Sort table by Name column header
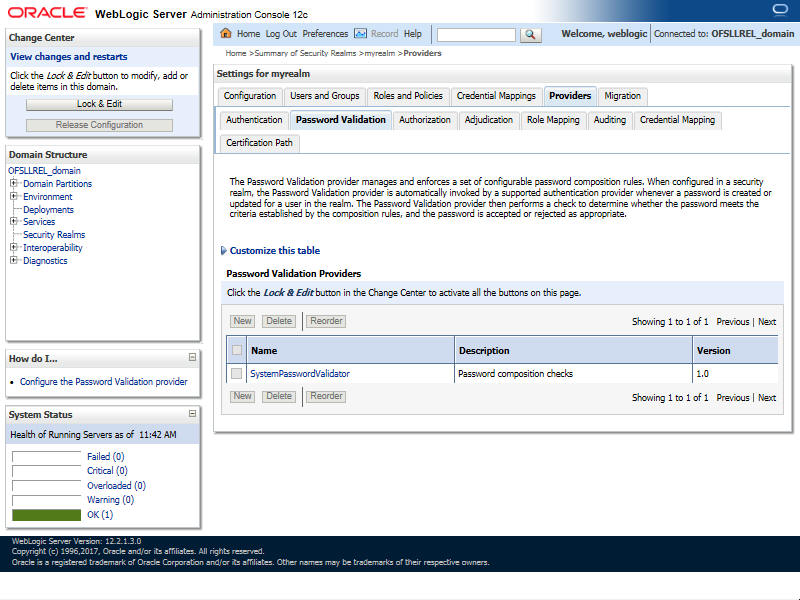 pyautogui.click(x=264, y=351)
